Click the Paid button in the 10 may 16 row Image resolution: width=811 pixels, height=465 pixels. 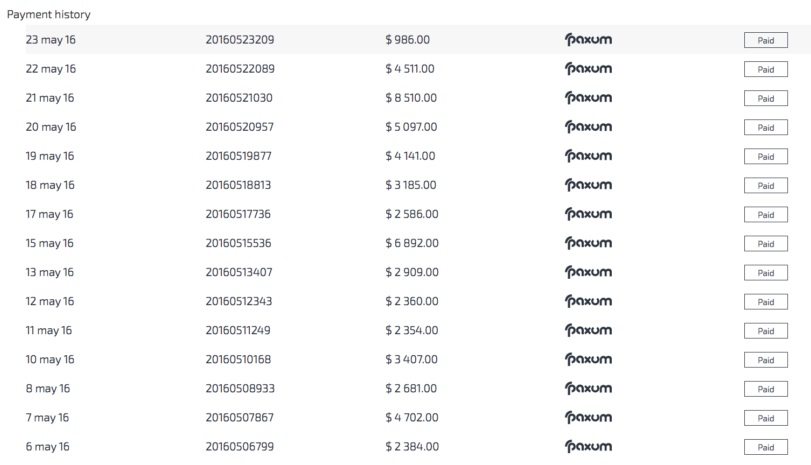point(765,360)
